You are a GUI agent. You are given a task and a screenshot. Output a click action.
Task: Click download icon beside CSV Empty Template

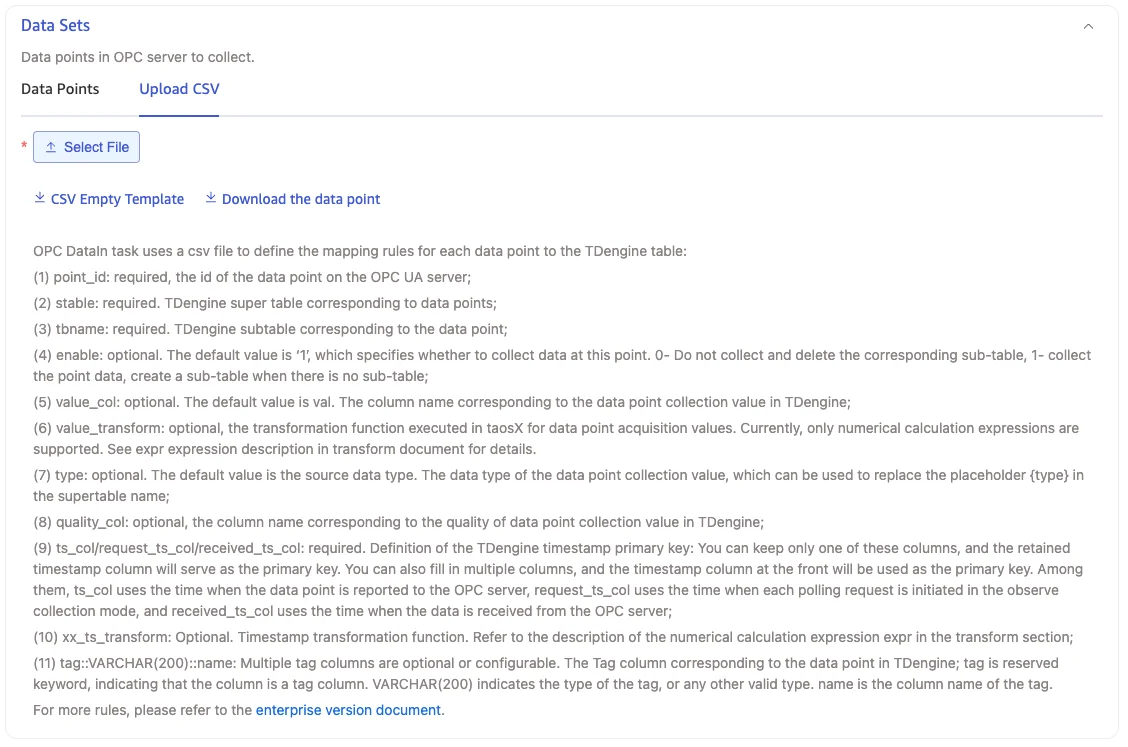coord(40,198)
